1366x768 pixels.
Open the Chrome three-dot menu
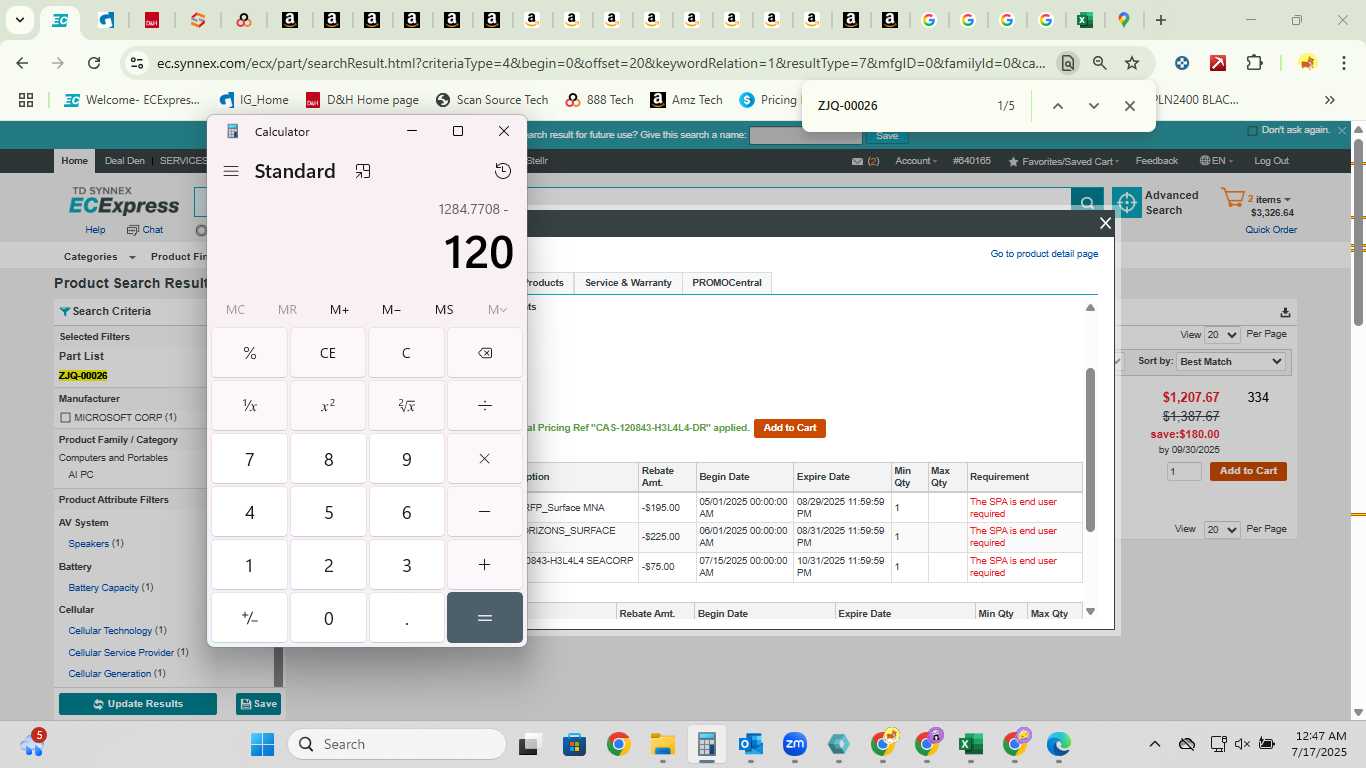tap(1342, 63)
